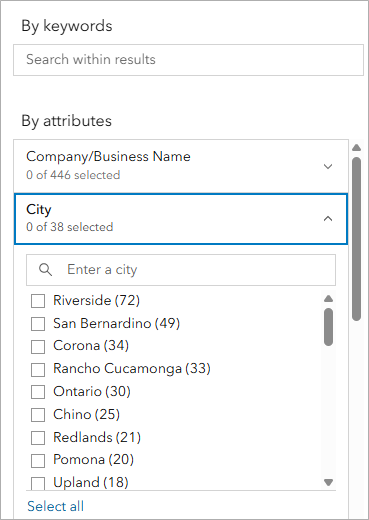Image resolution: width=369 pixels, height=520 pixels.
Task: Tick the Corona (34) checkbox
Action: pos(38,346)
